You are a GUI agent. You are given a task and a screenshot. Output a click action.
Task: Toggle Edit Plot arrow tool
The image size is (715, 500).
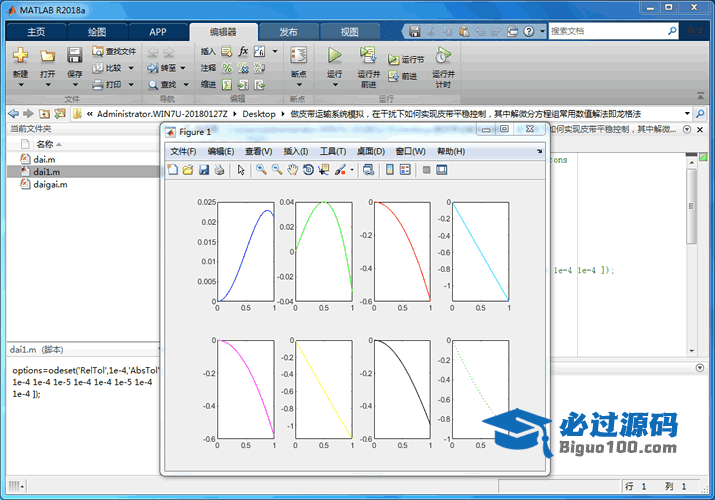[241, 170]
